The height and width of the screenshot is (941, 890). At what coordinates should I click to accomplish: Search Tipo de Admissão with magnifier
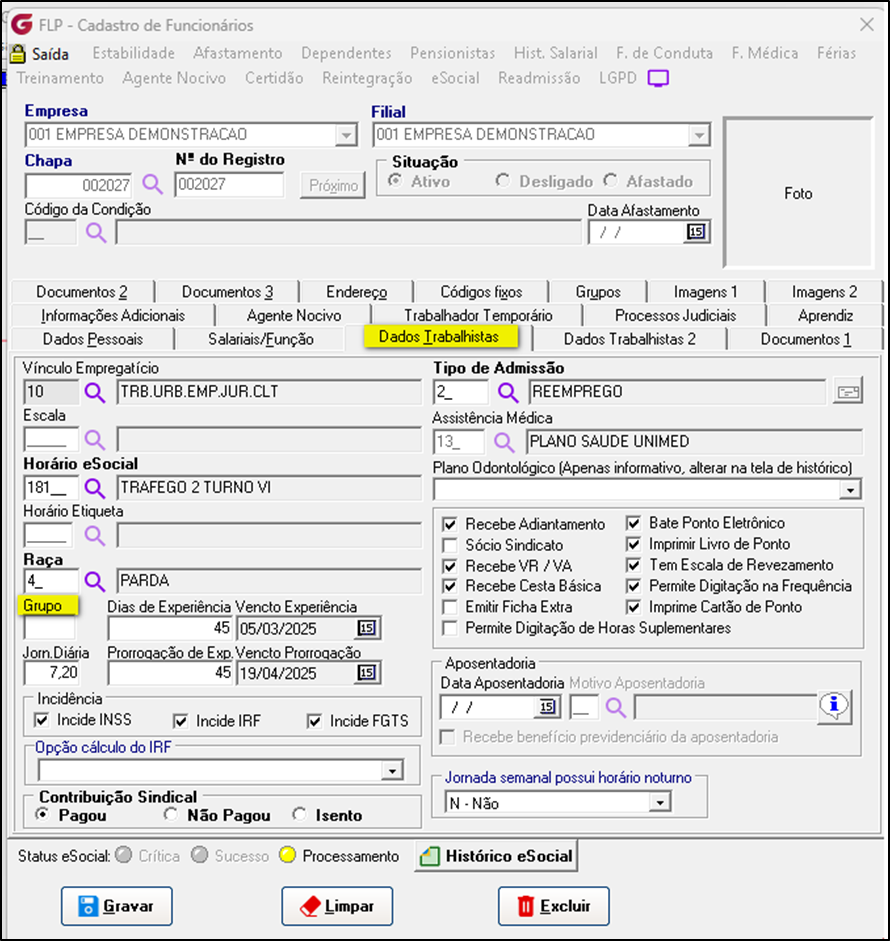508,392
